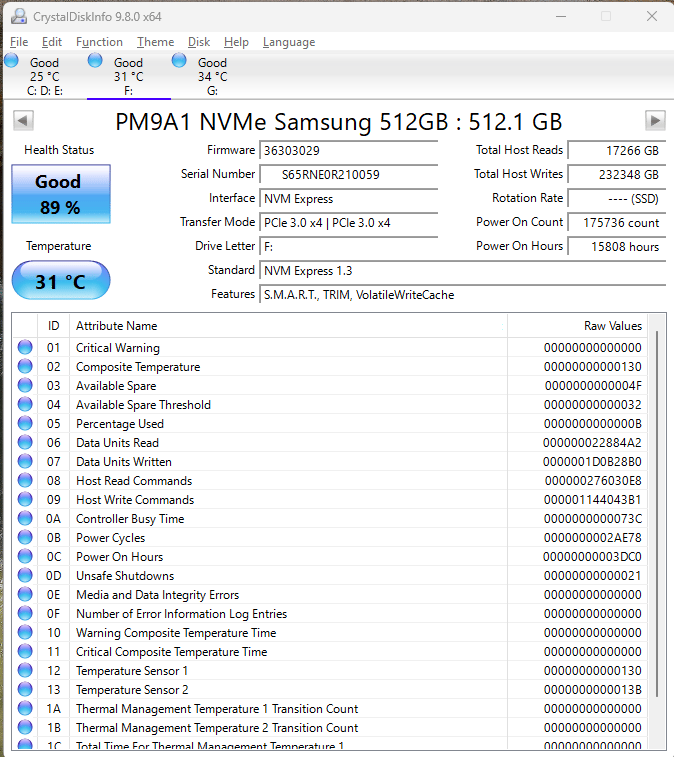
Task: Click the 31 °C temperature button
Action: pyautogui.click(x=61, y=280)
